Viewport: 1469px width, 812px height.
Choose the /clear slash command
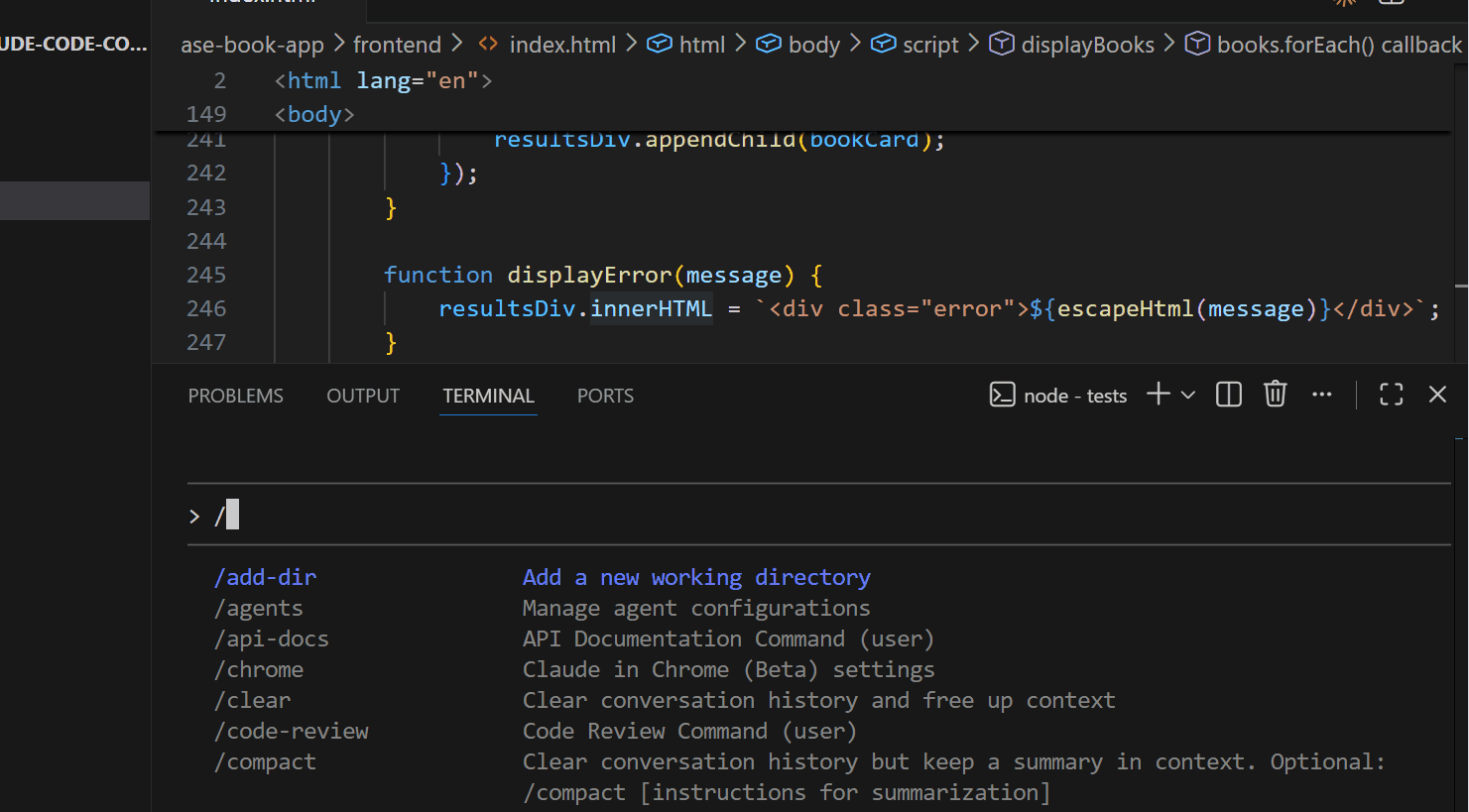pos(253,700)
